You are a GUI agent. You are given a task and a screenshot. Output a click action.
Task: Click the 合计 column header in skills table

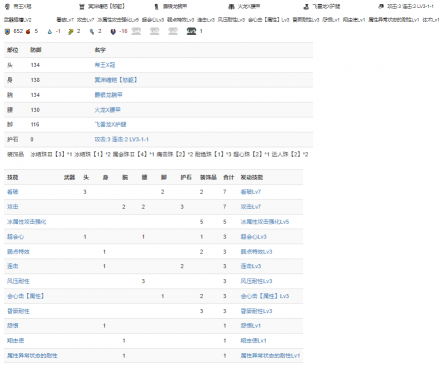(x=229, y=177)
